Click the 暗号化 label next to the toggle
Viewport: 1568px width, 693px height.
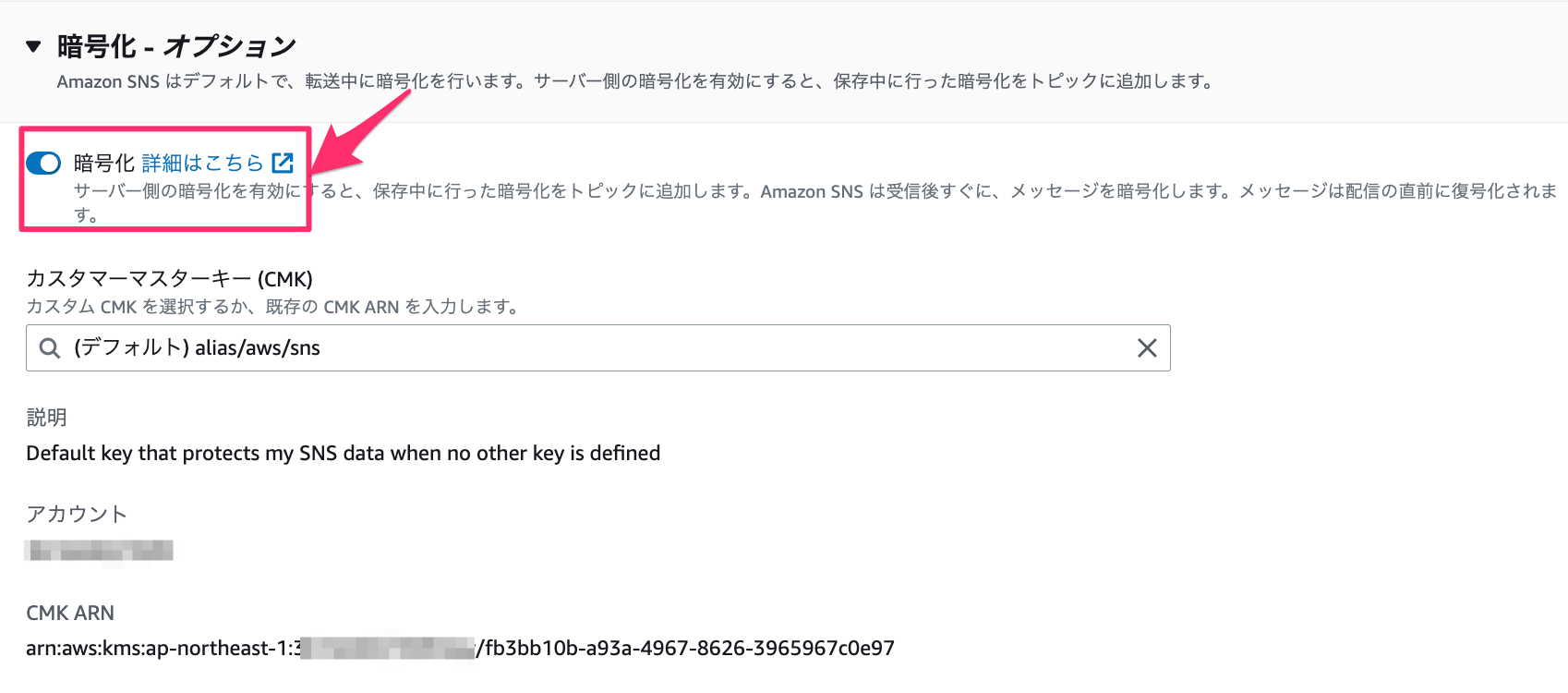(103, 164)
